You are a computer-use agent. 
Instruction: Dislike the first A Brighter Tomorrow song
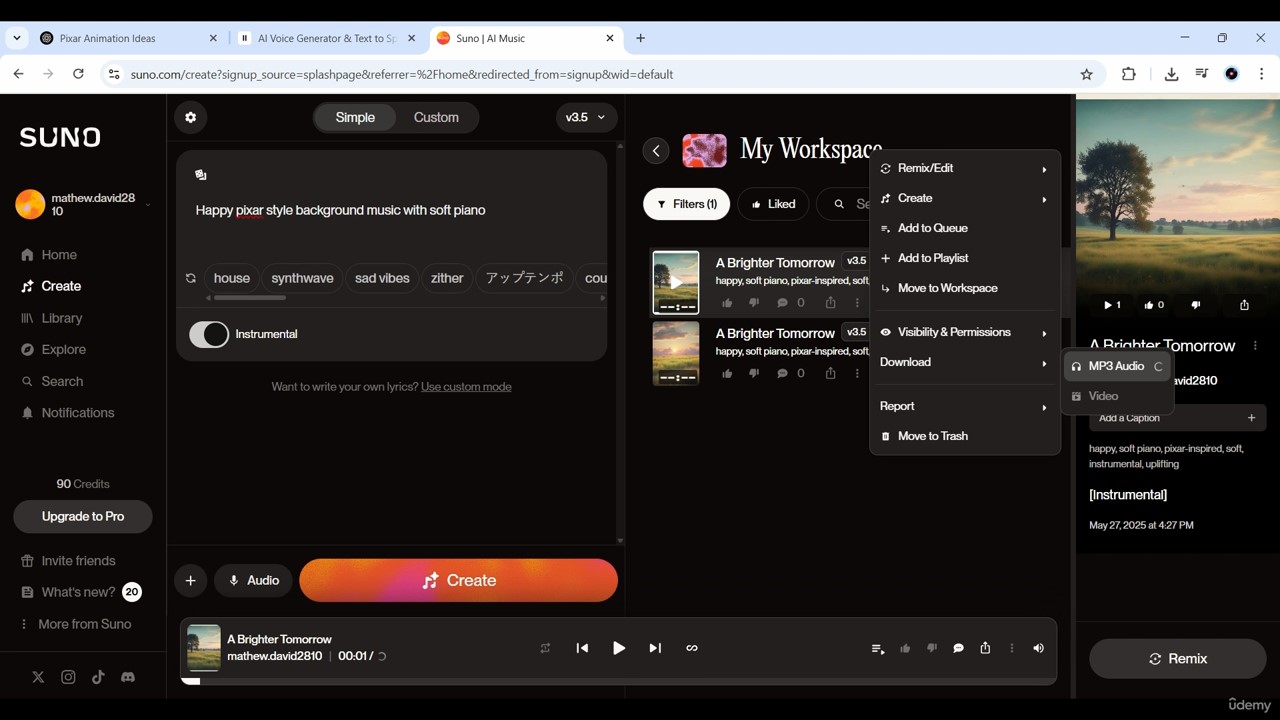coord(754,302)
